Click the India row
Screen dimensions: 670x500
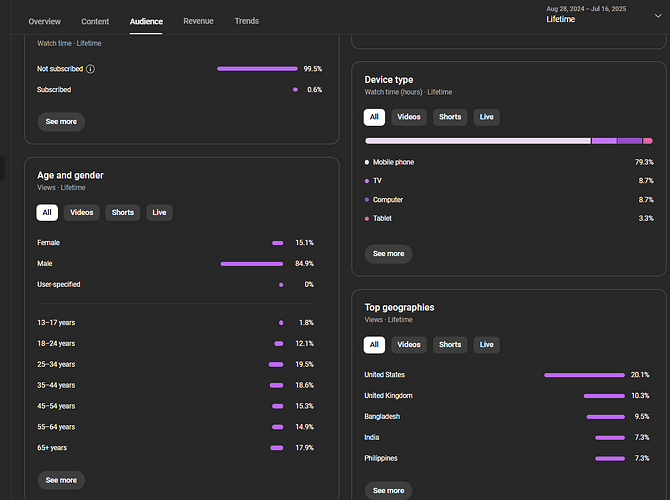[507, 438]
